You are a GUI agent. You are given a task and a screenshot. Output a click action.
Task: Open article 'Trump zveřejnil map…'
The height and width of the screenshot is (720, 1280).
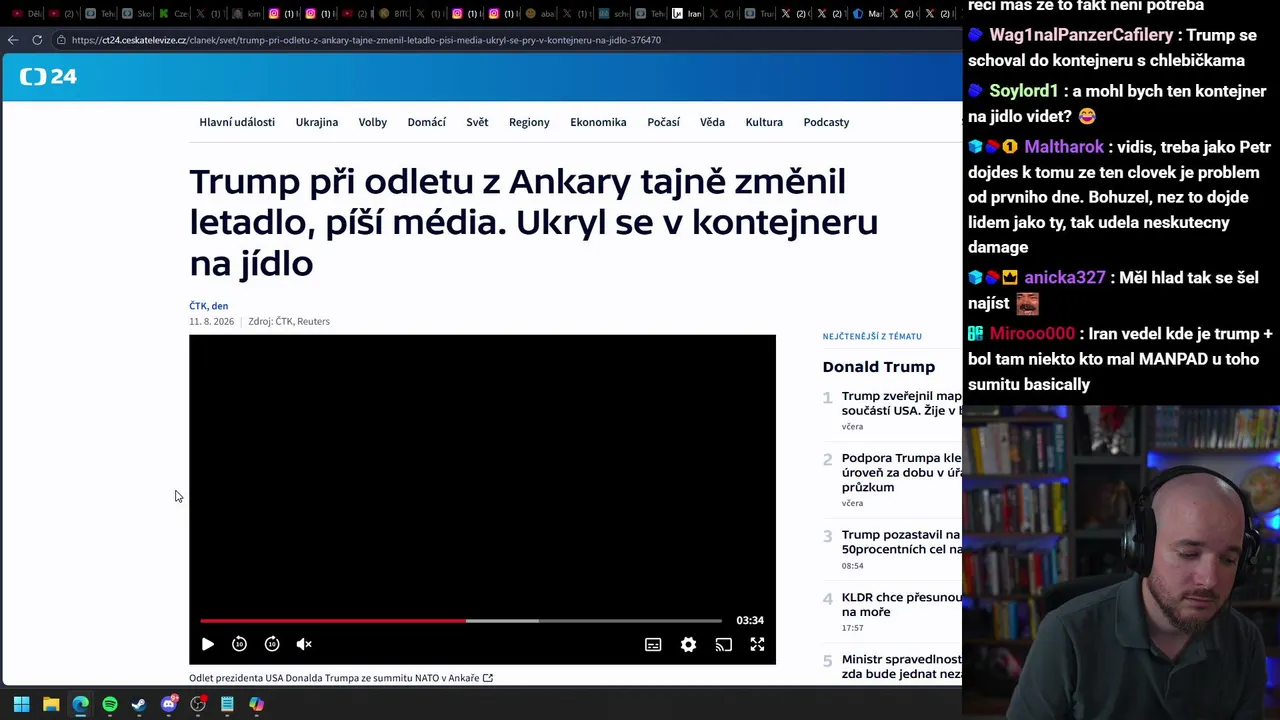pos(901,403)
